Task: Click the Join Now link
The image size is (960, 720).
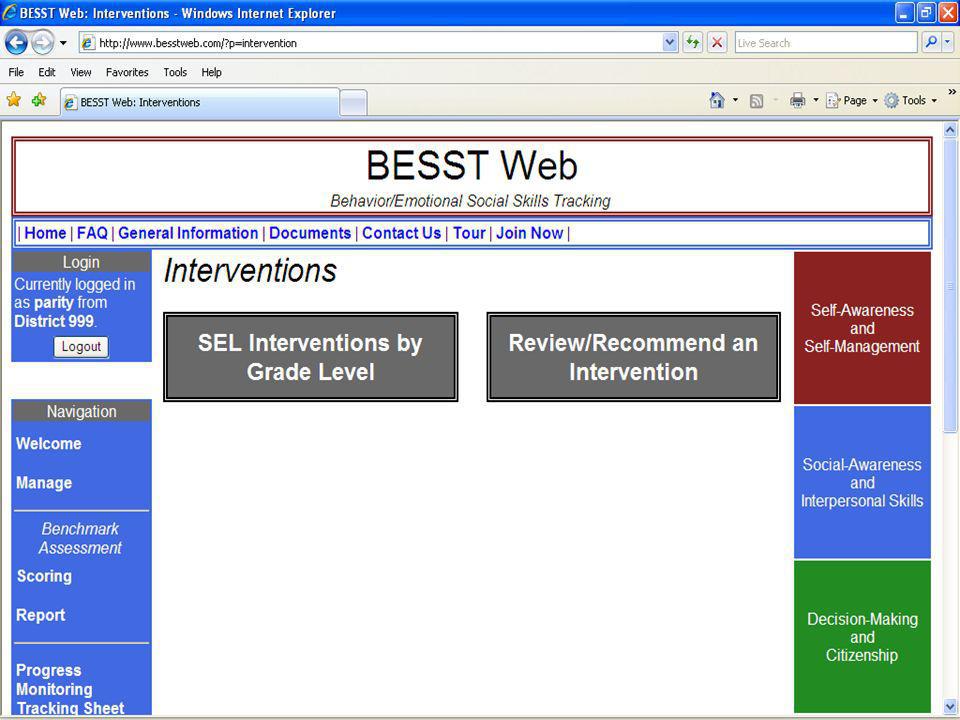Action: (530, 233)
